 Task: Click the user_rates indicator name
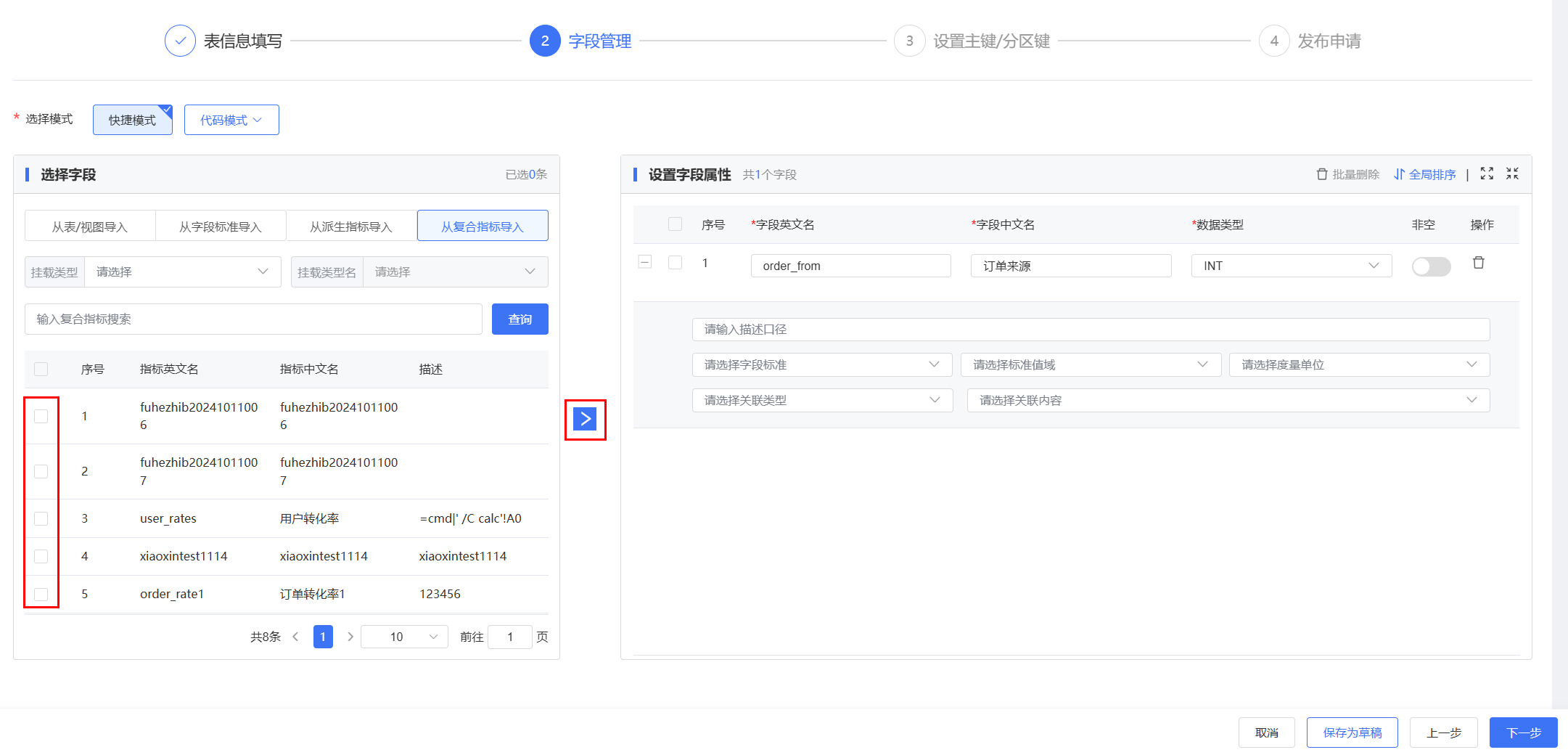168,518
